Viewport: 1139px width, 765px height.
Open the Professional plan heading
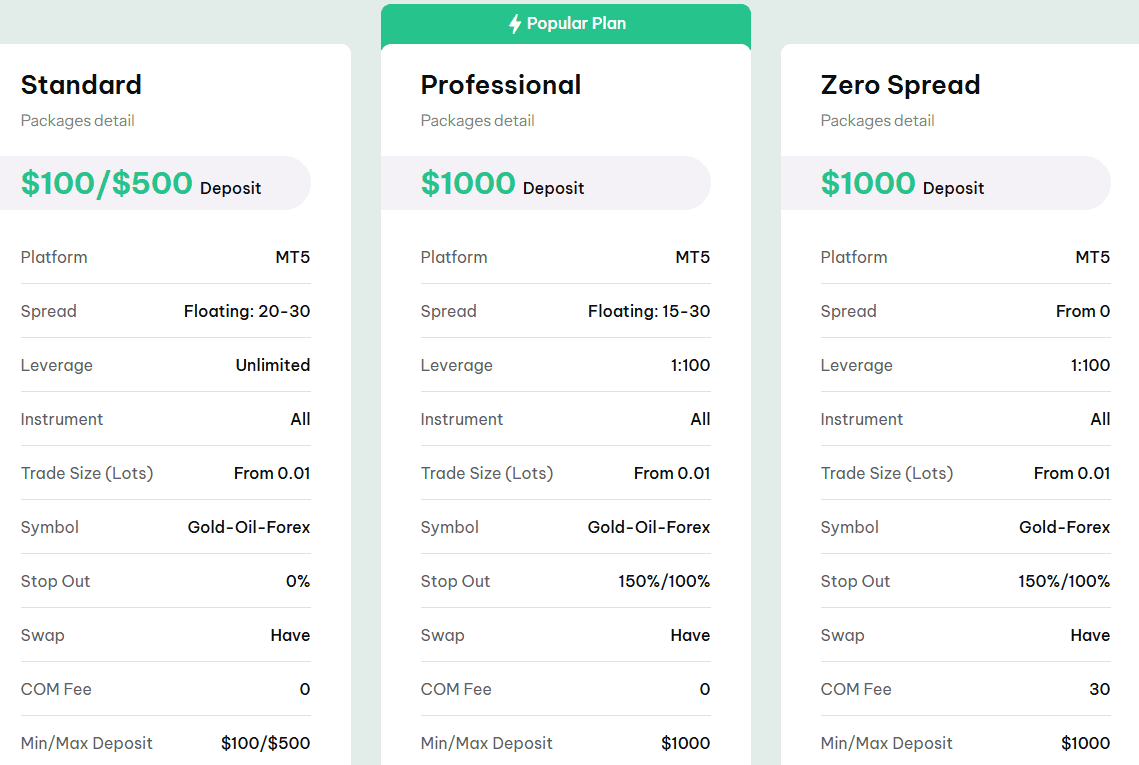point(500,85)
